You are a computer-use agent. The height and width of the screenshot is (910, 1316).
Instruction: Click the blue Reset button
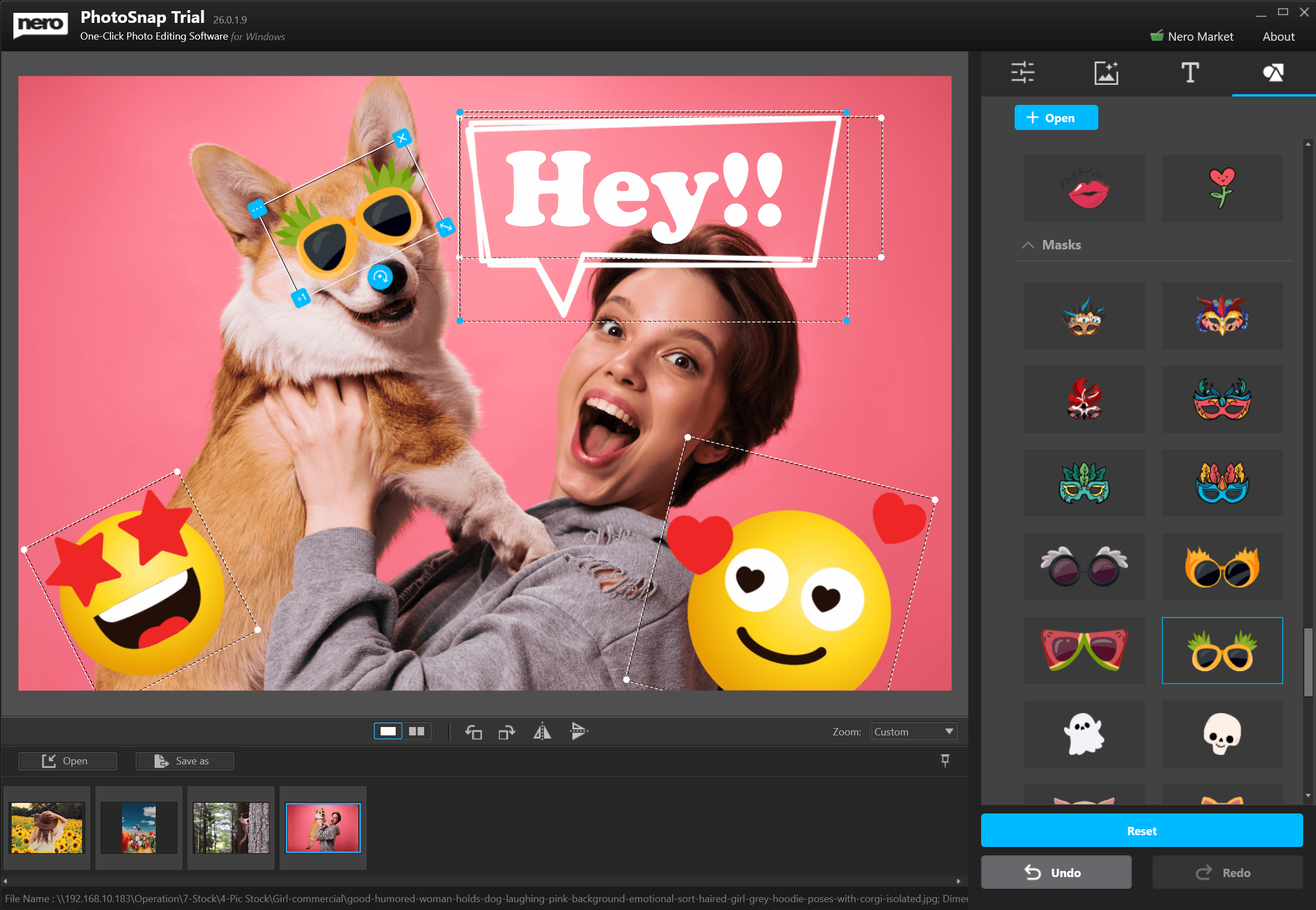coord(1141,831)
